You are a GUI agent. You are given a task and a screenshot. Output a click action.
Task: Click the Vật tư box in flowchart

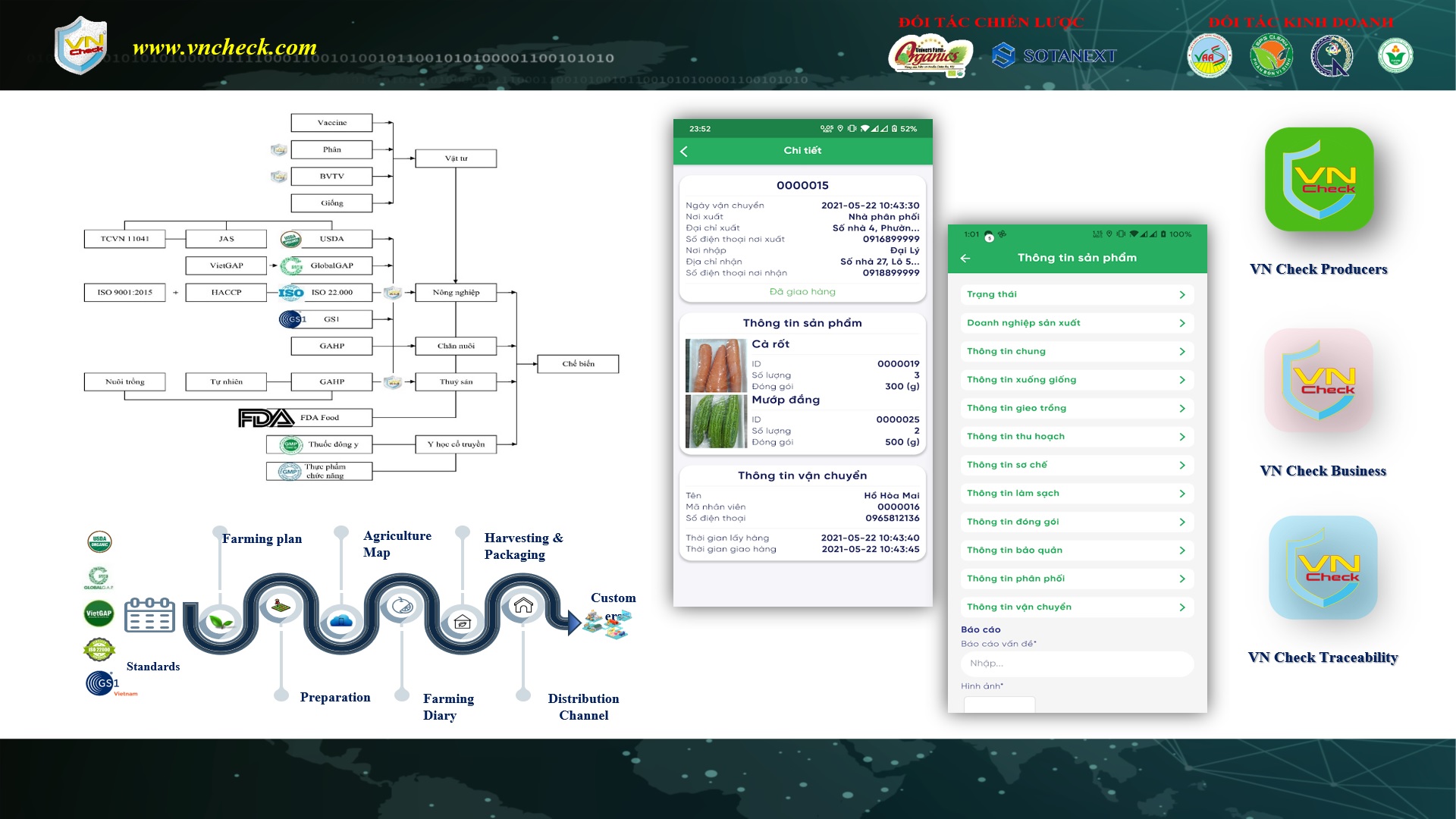456,158
